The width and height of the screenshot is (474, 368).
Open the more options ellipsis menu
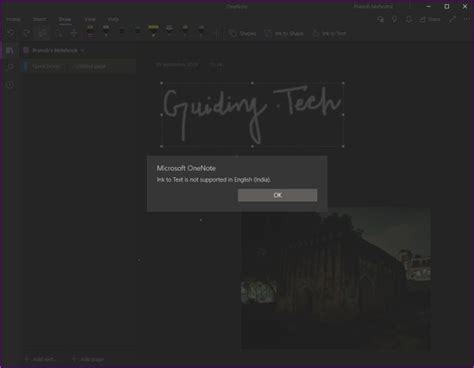[x=467, y=19]
